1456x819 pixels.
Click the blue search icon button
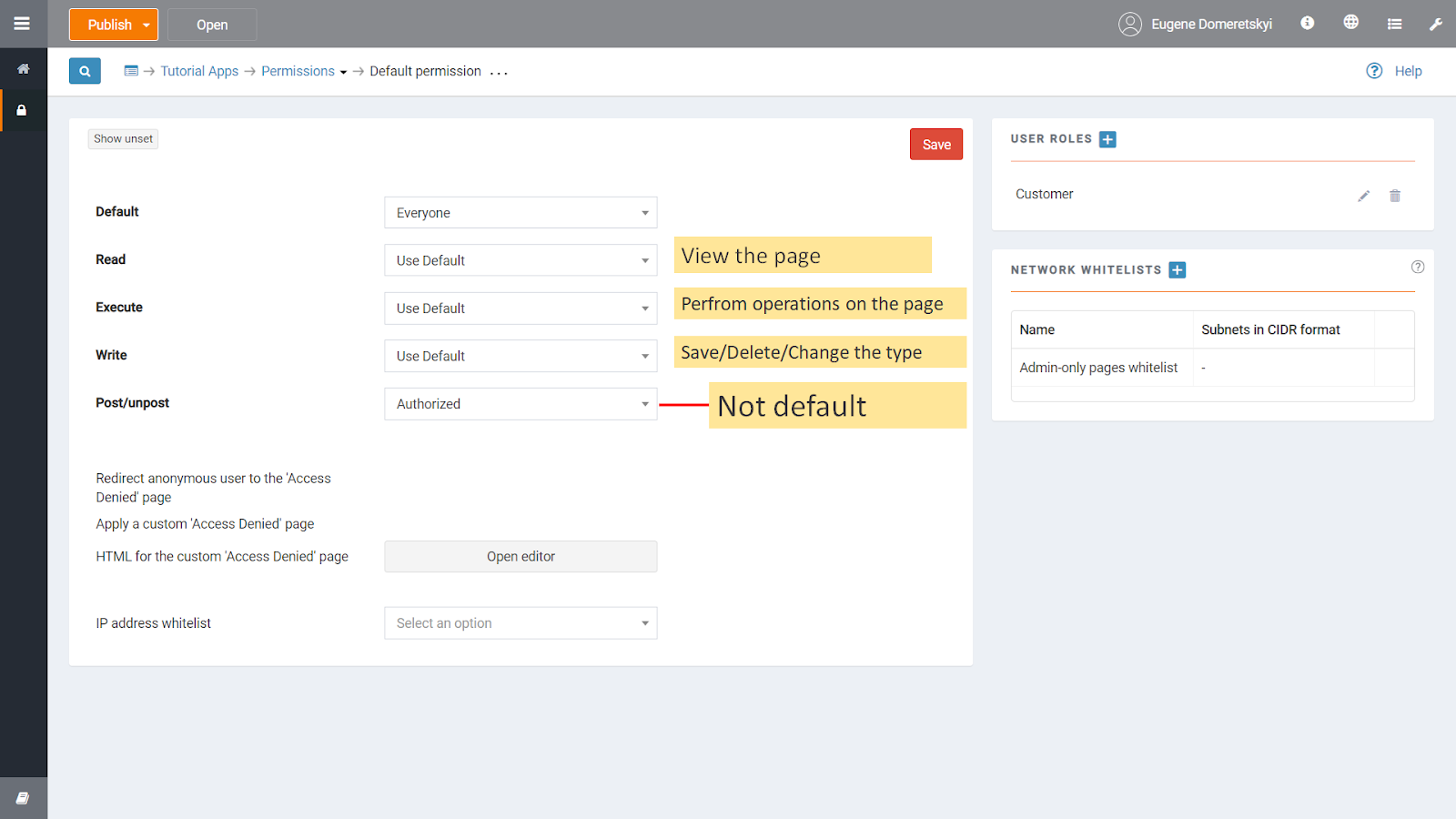click(x=85, y=71)
